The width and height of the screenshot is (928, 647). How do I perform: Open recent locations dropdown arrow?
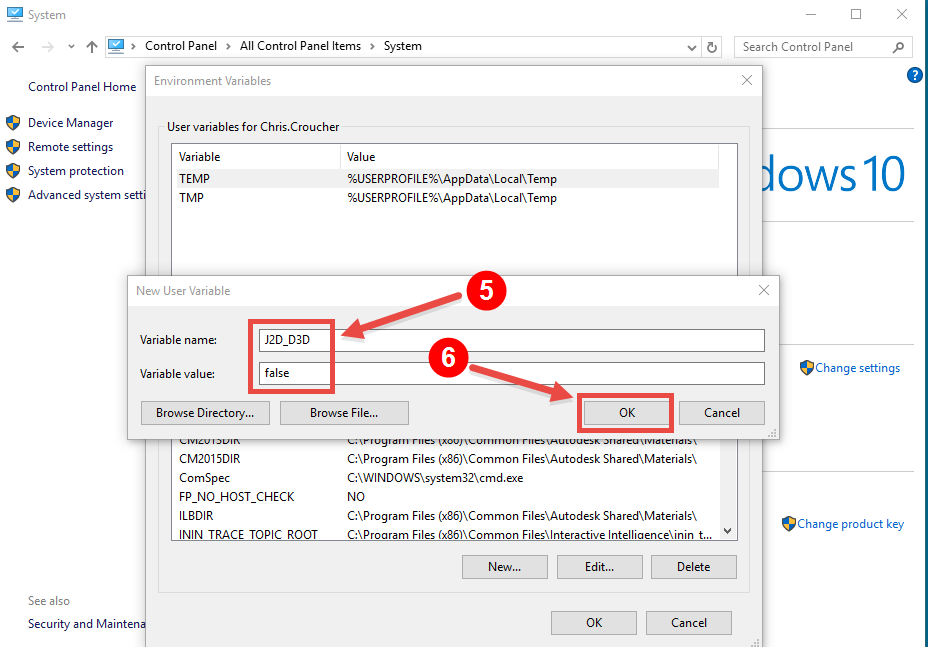(71, 46)
